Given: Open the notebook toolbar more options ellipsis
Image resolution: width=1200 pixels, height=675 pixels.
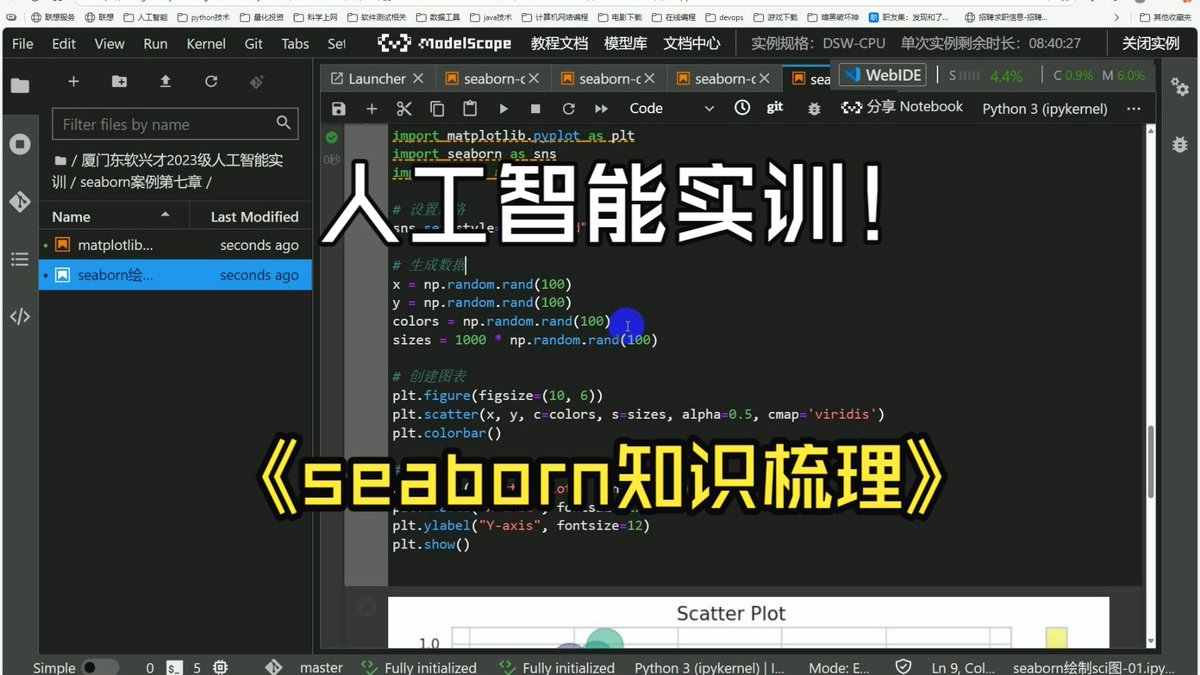Looking at the screenshot, I should click(1133, 108).
